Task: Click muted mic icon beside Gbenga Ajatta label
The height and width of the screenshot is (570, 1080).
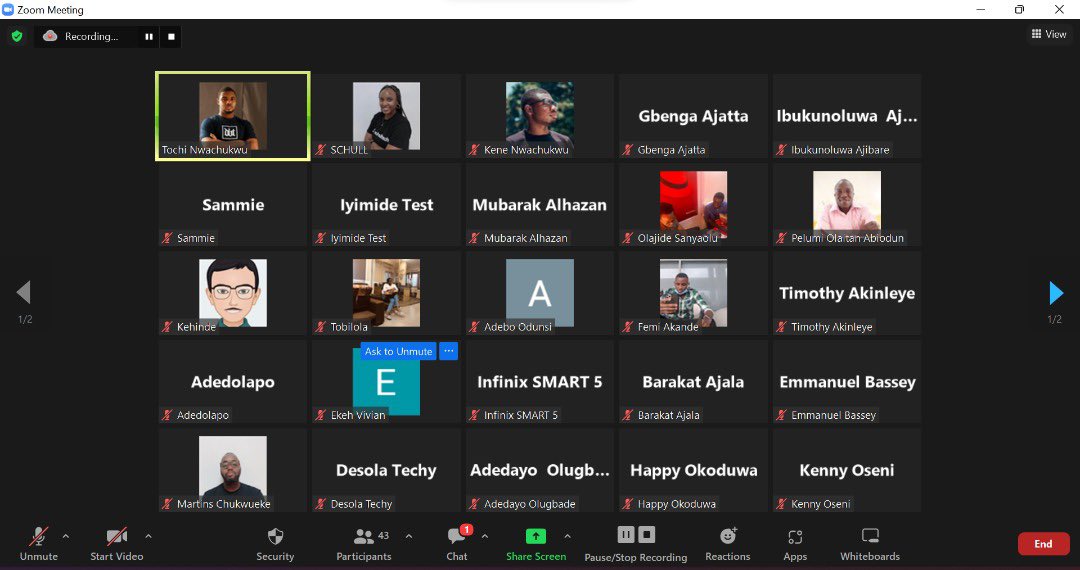Action: click(x=627, y=149)
